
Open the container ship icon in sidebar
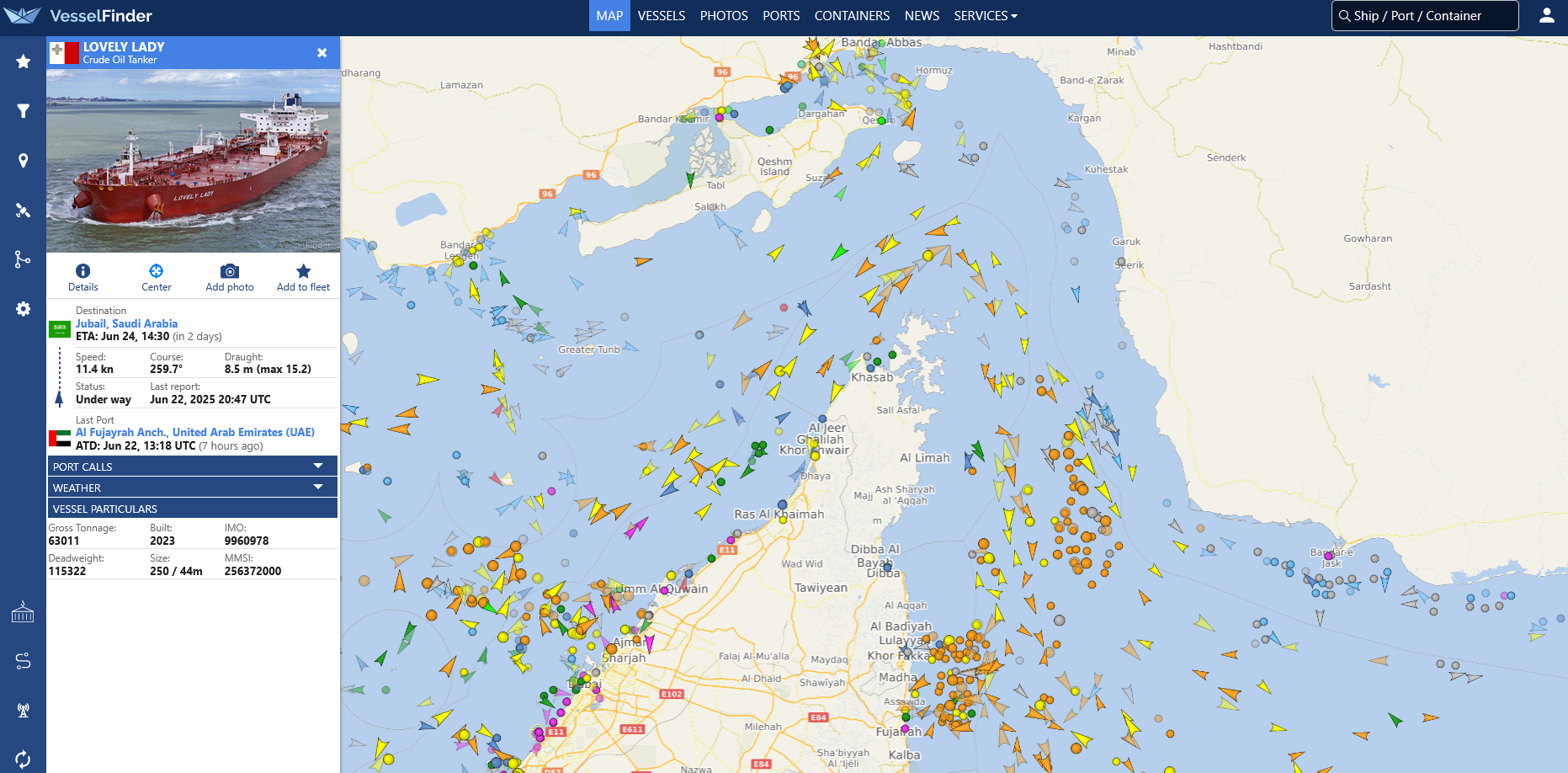23,612
